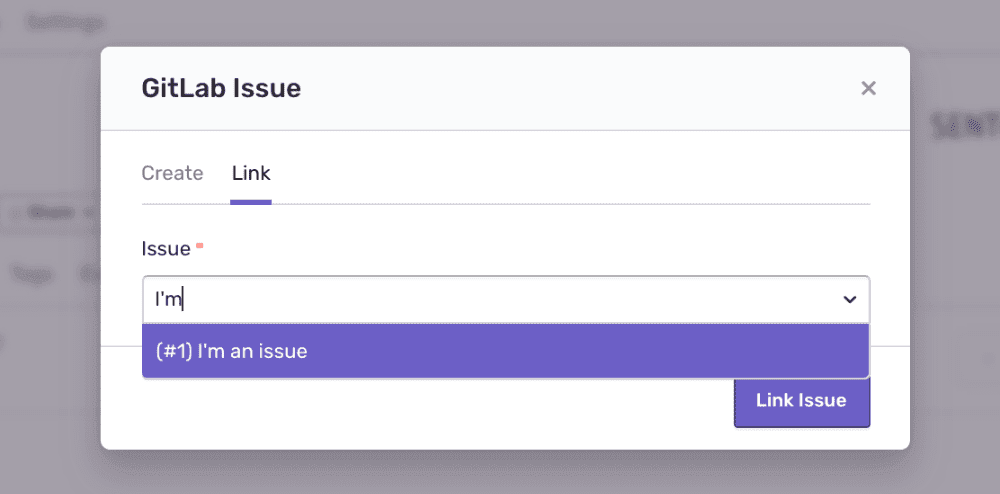
Task: Click the GitLab Issue dialog title
Action: pos(221,88)
